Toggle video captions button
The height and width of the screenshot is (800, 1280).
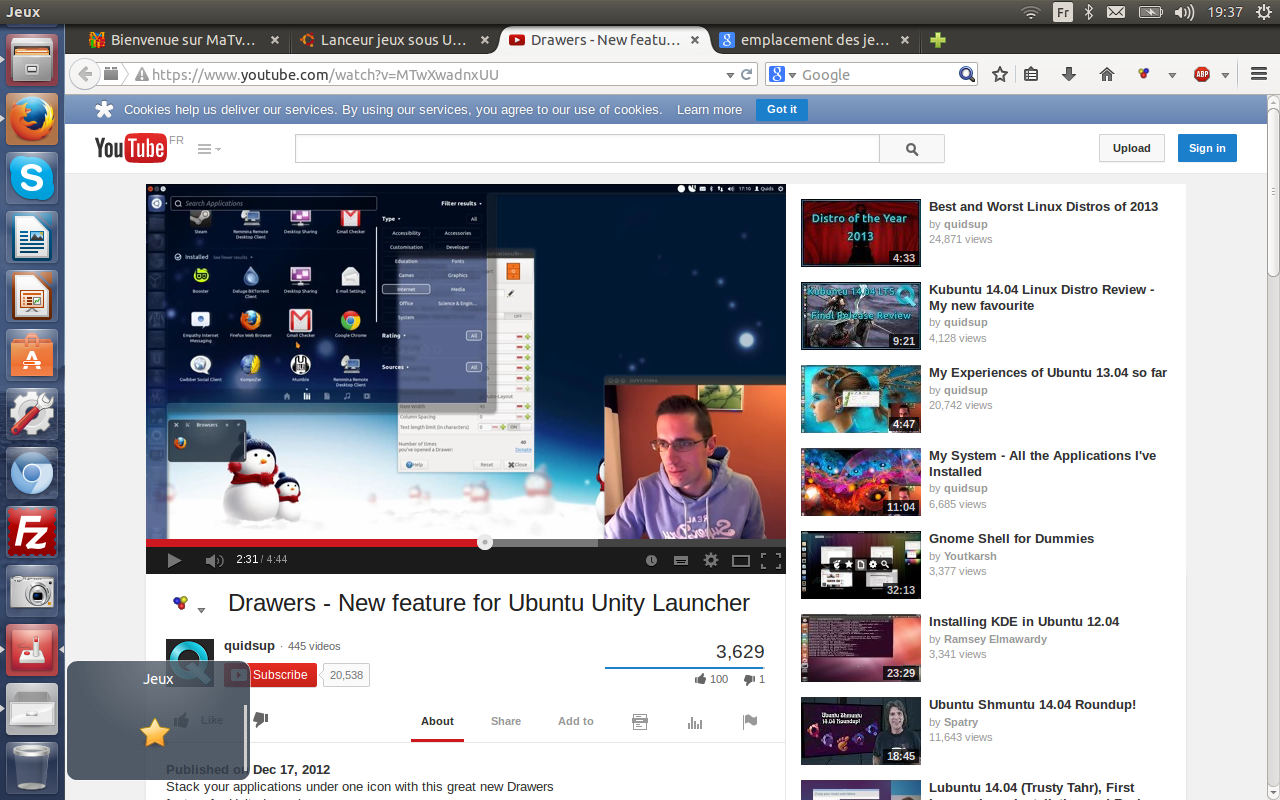click(681, 561)
